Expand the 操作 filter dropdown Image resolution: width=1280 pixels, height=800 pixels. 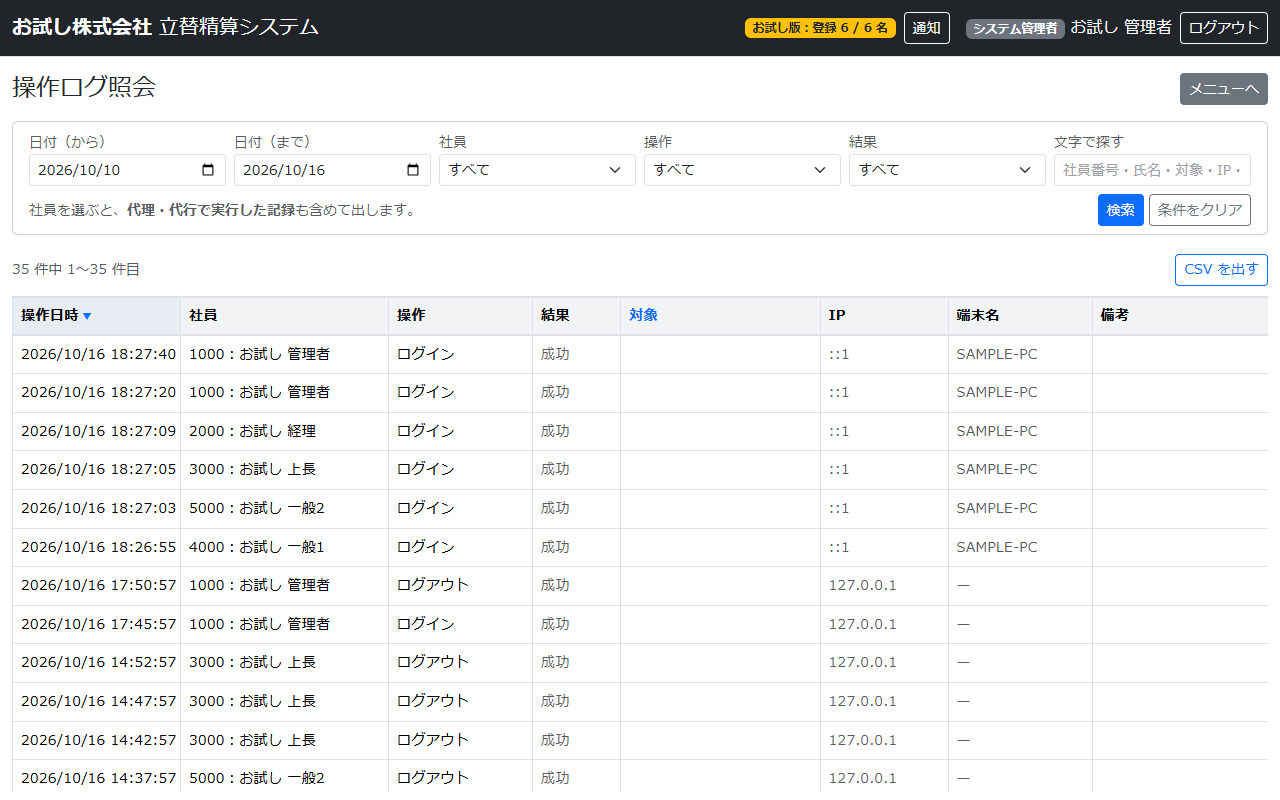(742, 170)
